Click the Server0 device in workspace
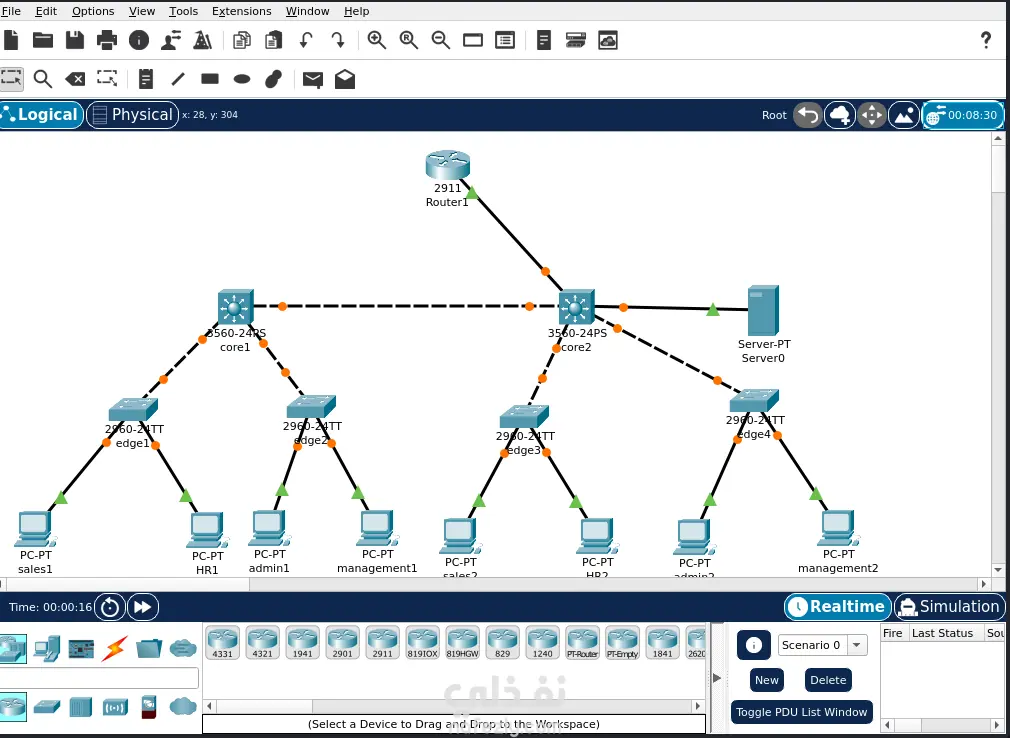The image size is (1010, 738). (763, 311)
